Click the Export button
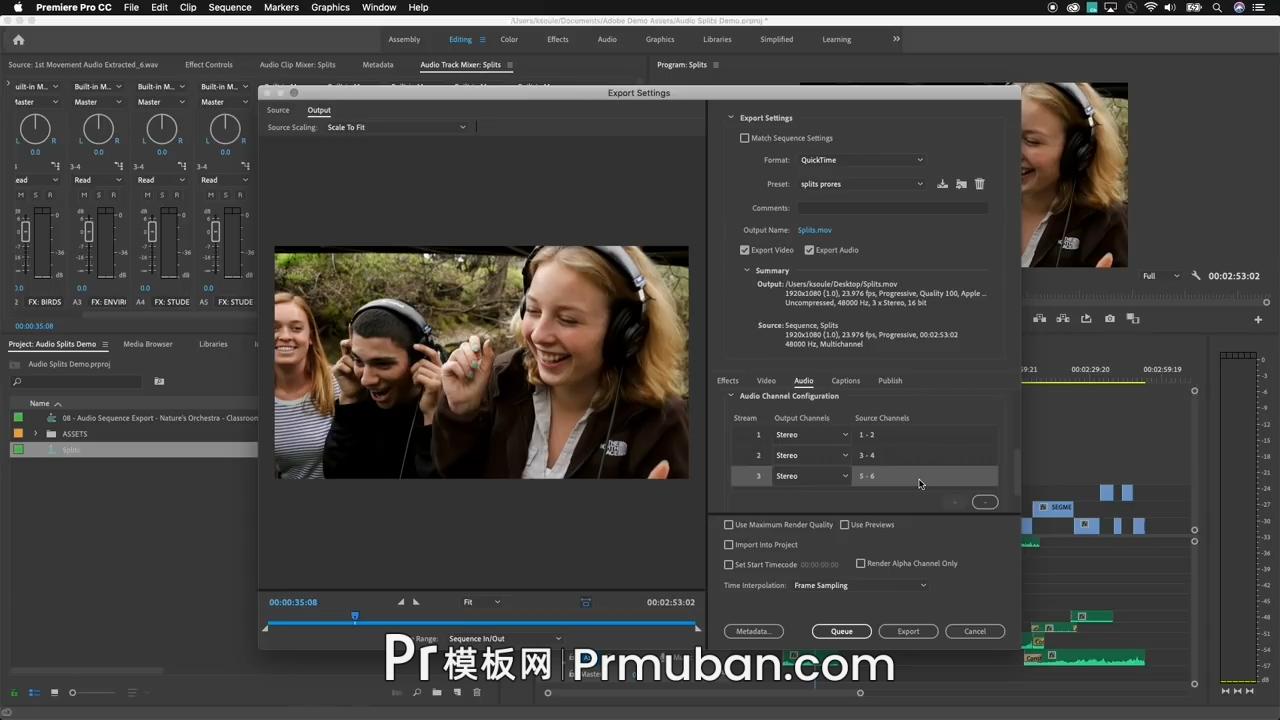The height and width of the screenshot is (720, 1280). (x=908, y=631)
